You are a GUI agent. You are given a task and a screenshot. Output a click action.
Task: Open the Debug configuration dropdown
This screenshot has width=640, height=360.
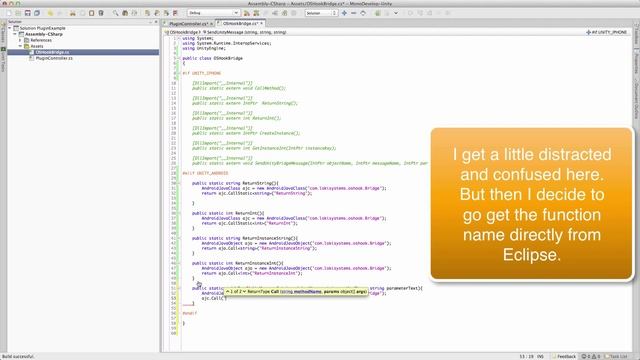tap(213, 13)
